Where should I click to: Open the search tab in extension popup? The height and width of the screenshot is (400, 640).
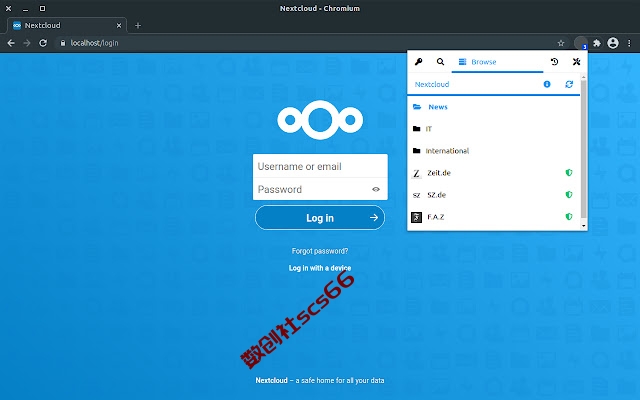click(440, 62)
